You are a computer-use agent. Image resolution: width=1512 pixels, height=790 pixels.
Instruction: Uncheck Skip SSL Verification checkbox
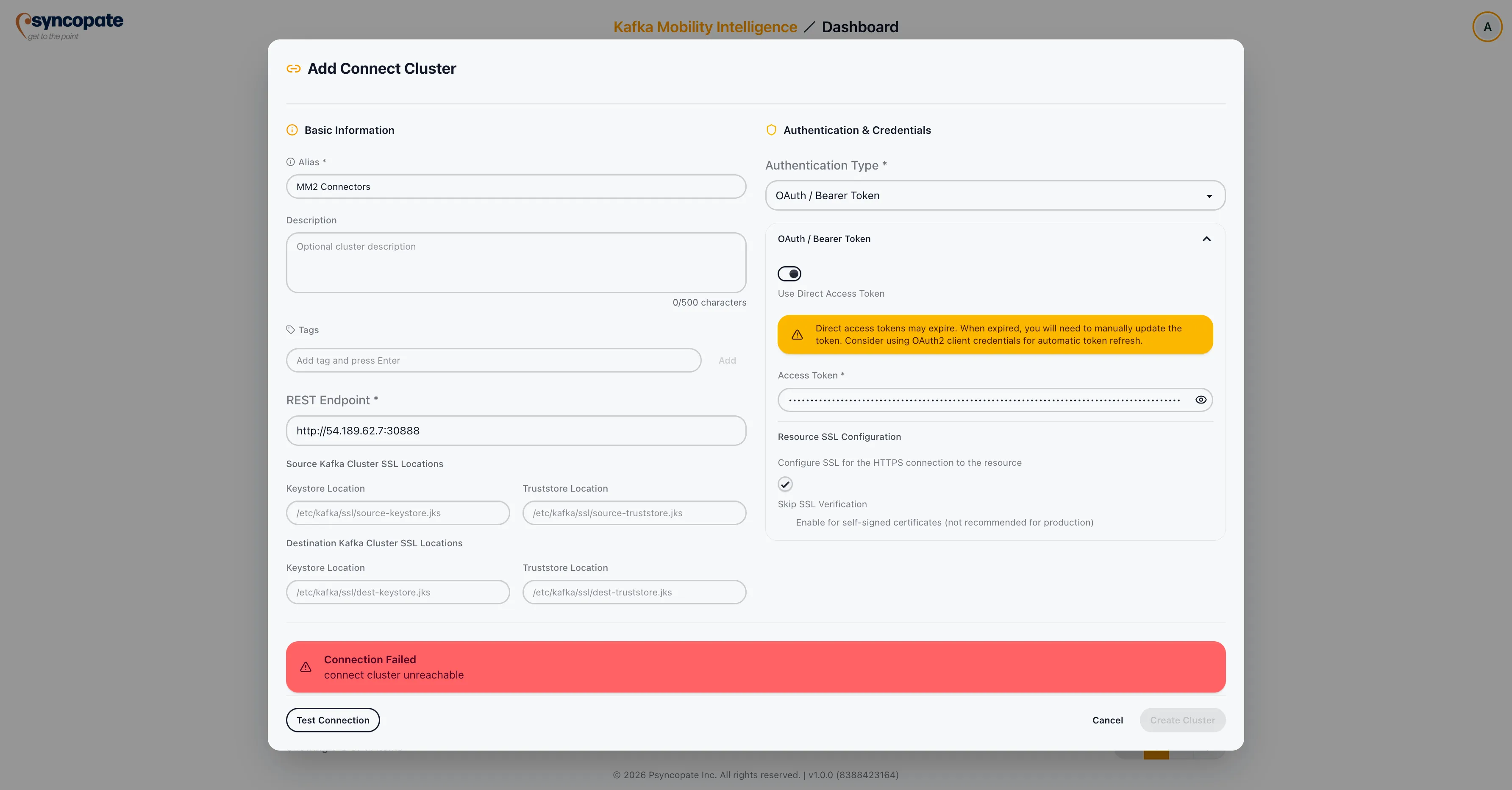785,484
